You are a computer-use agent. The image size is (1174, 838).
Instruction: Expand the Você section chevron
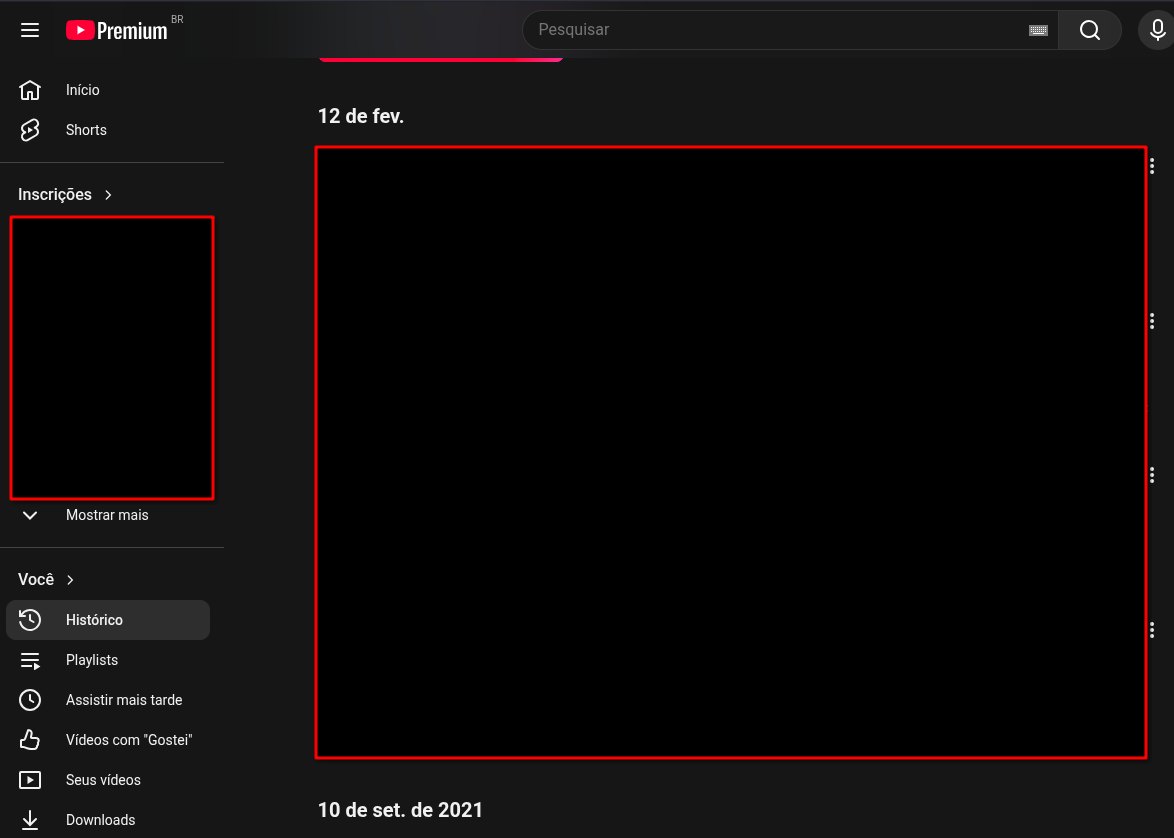point(70,580)
